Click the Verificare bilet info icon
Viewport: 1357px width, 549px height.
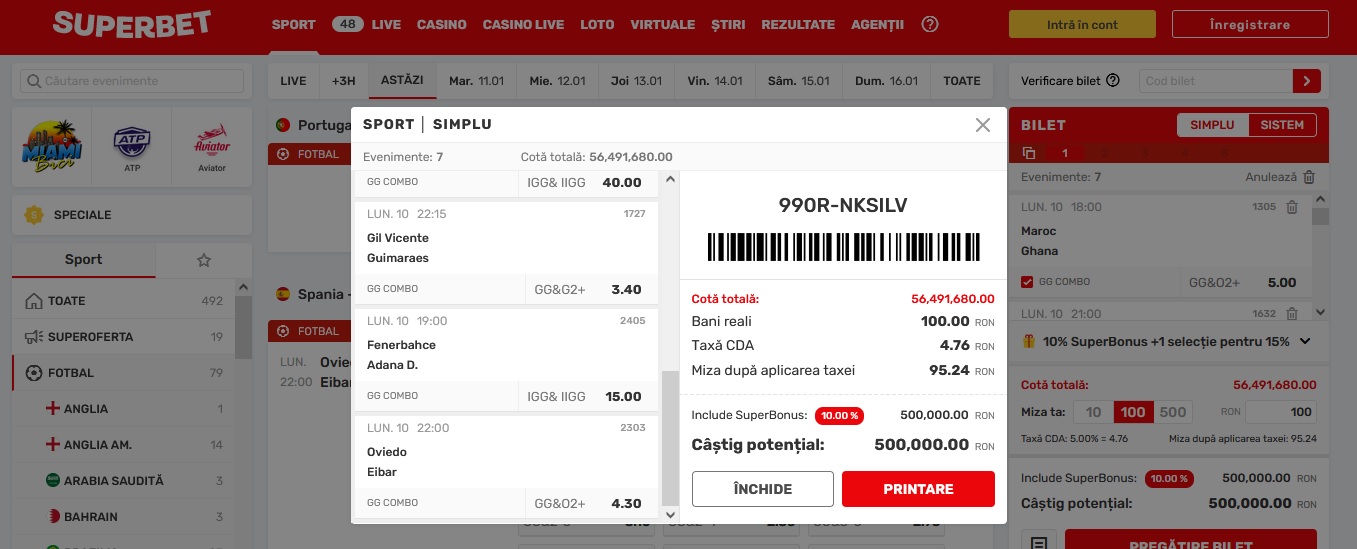pos(1113,81)
